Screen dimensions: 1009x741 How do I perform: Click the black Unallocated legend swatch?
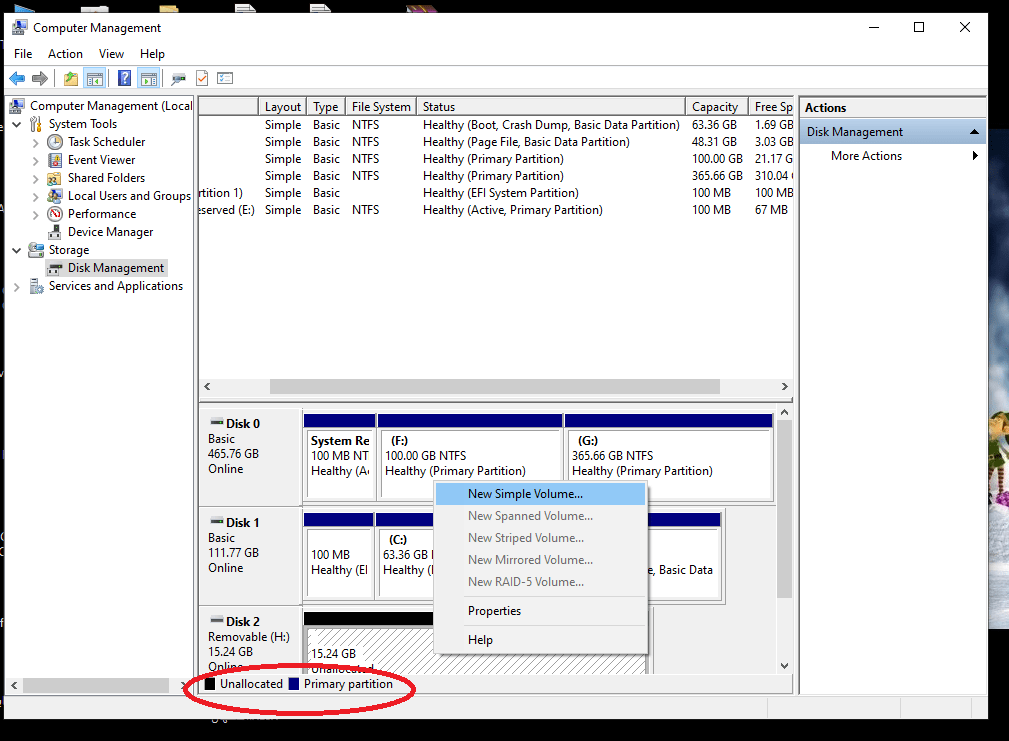tap(210, 684)
